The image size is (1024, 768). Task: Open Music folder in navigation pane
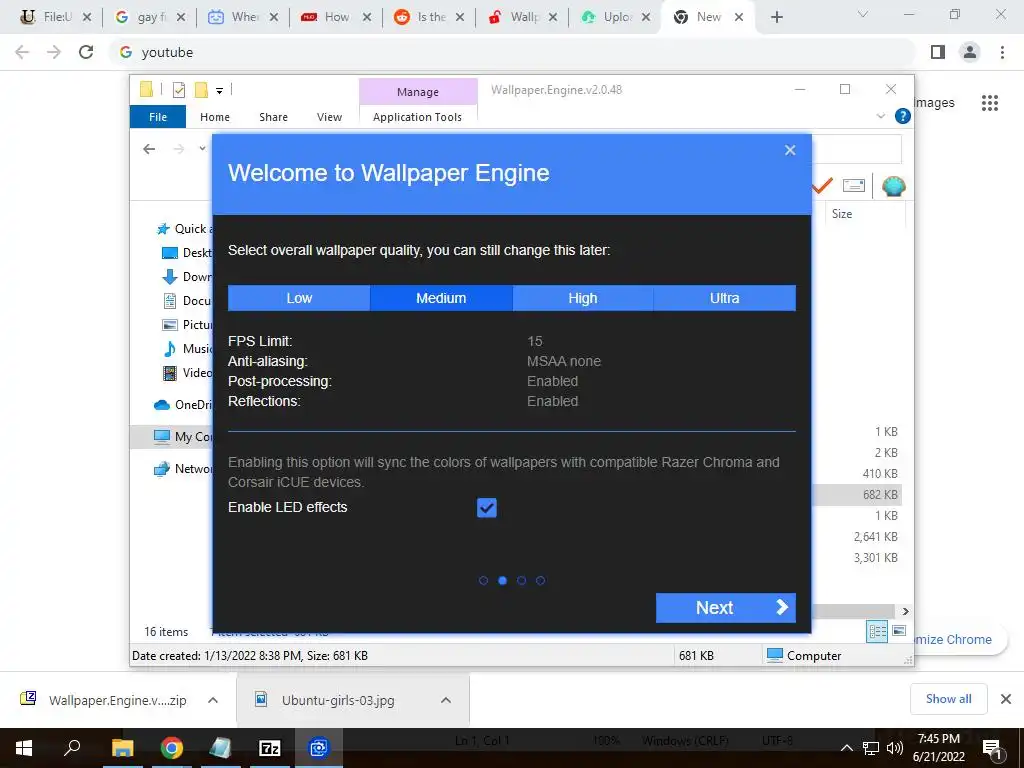click(x=187, y=349)
